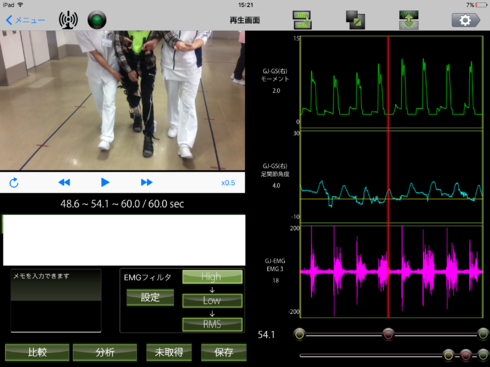Rewind the video playback

[x=64, y=182]
